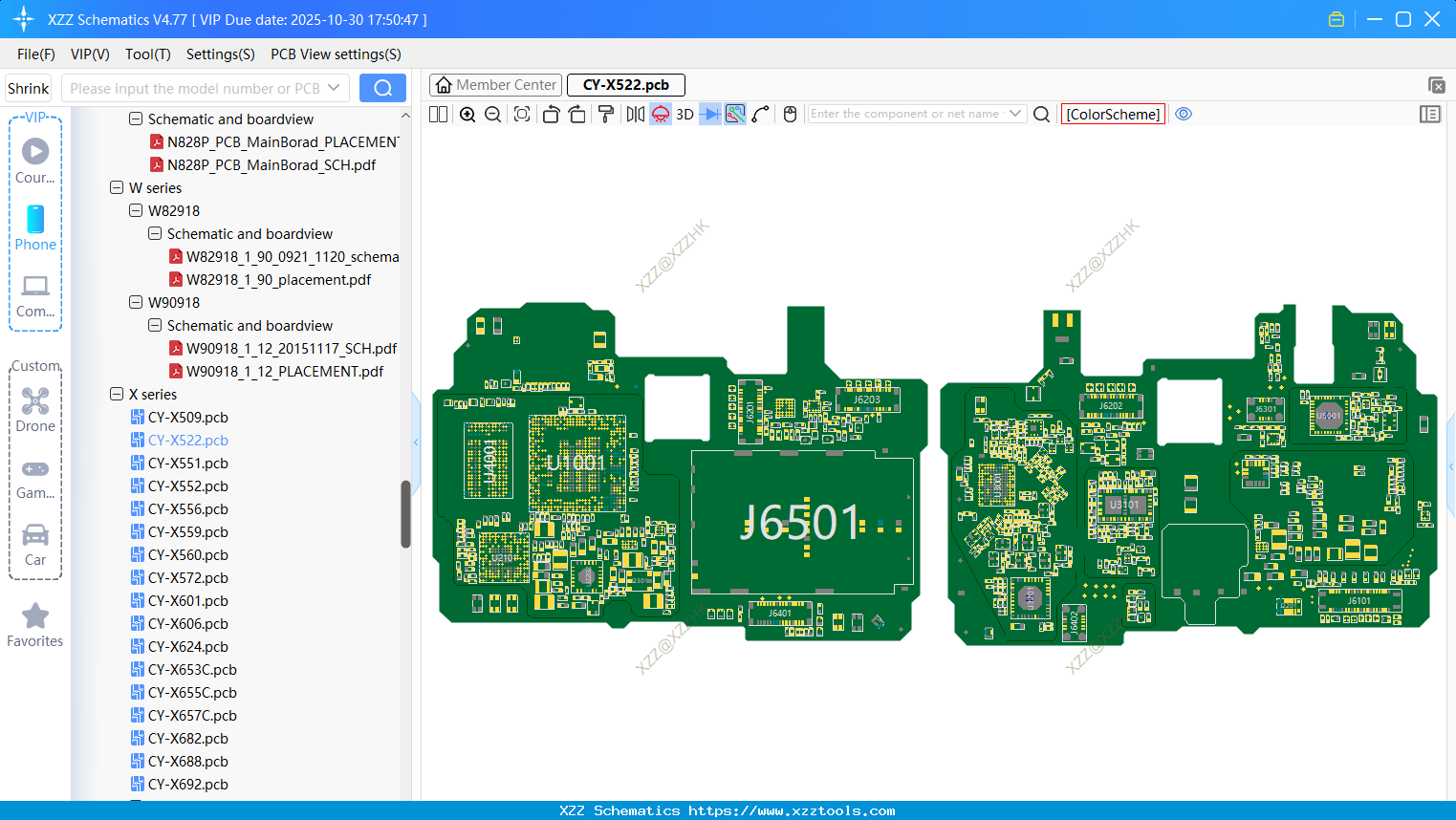
Task: Switch to the Member Center tab
Action: [x=496, y=85]
